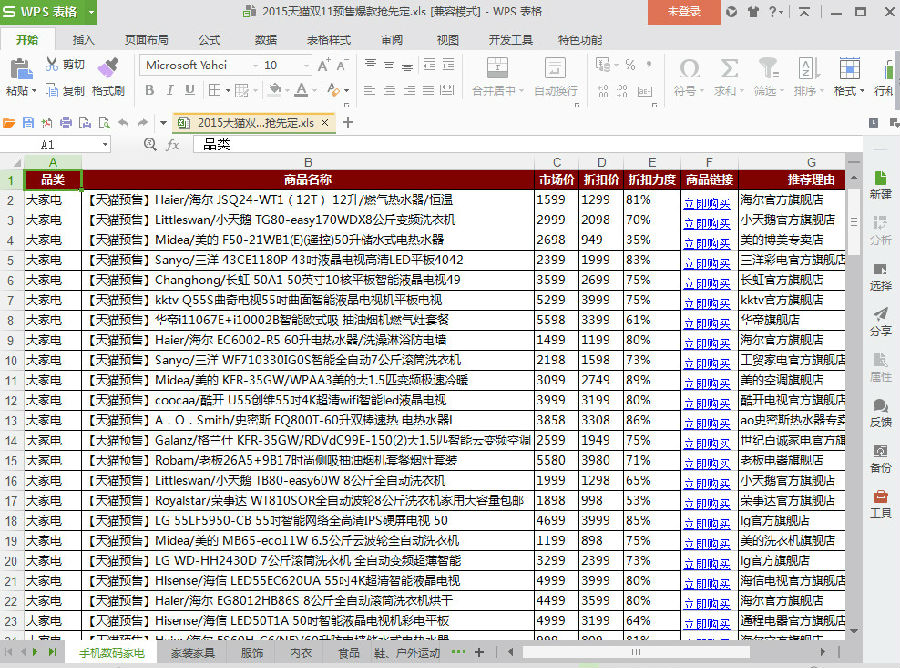Open the font name dropdown Microsoft YaHei
Viewport: 900px width, 668px height.
click(255, 65)
